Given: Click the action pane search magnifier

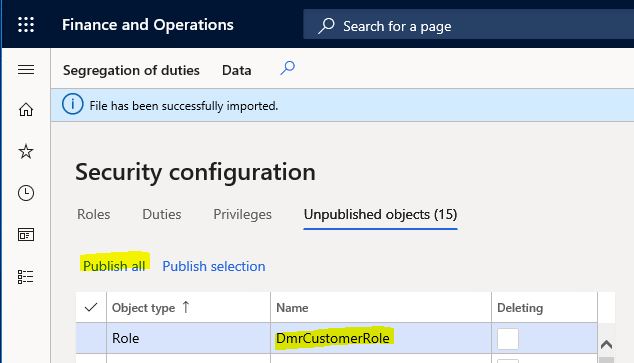Looking at the screenshot, I should (288, 68).
